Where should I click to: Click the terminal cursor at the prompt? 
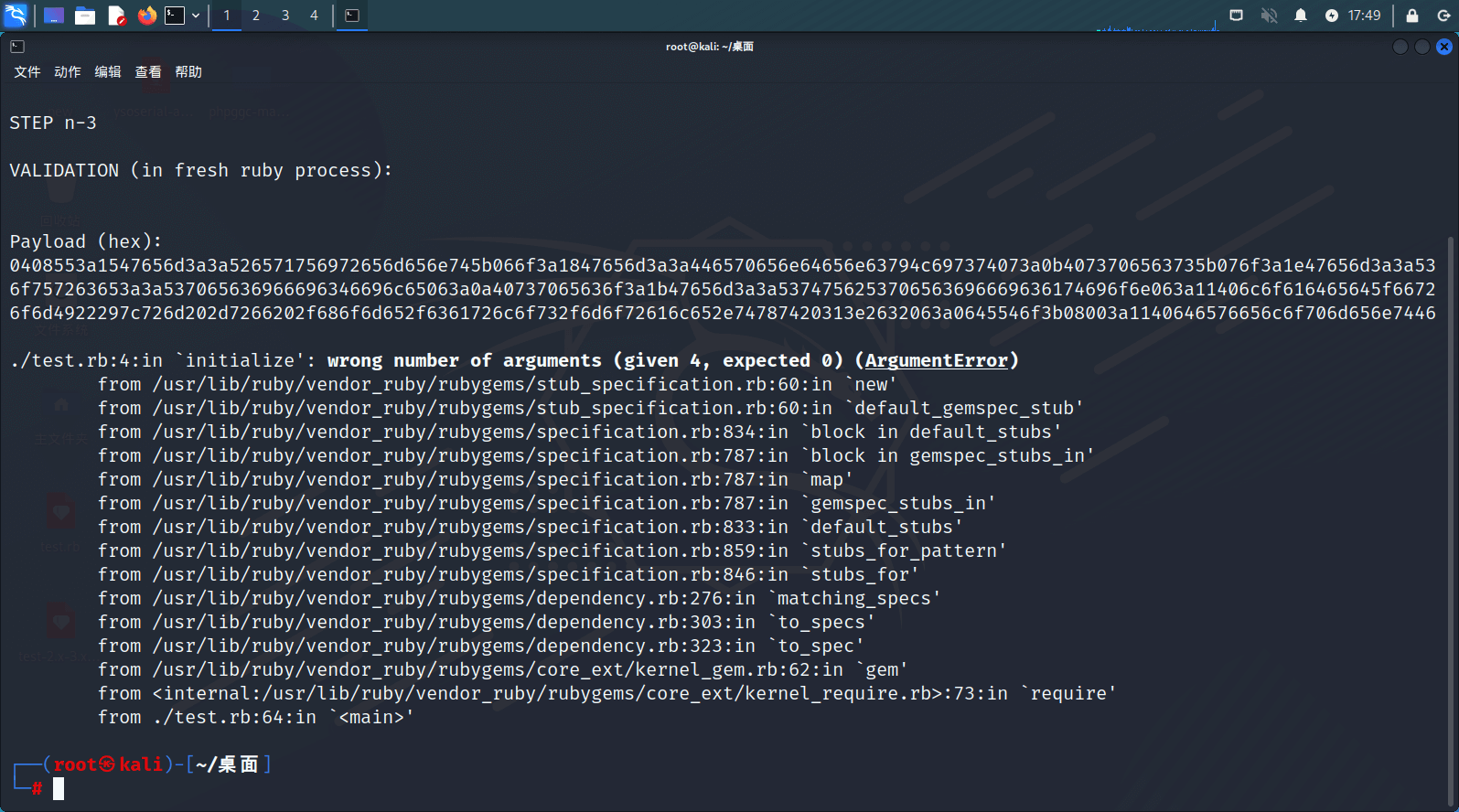tap(59, 788)
